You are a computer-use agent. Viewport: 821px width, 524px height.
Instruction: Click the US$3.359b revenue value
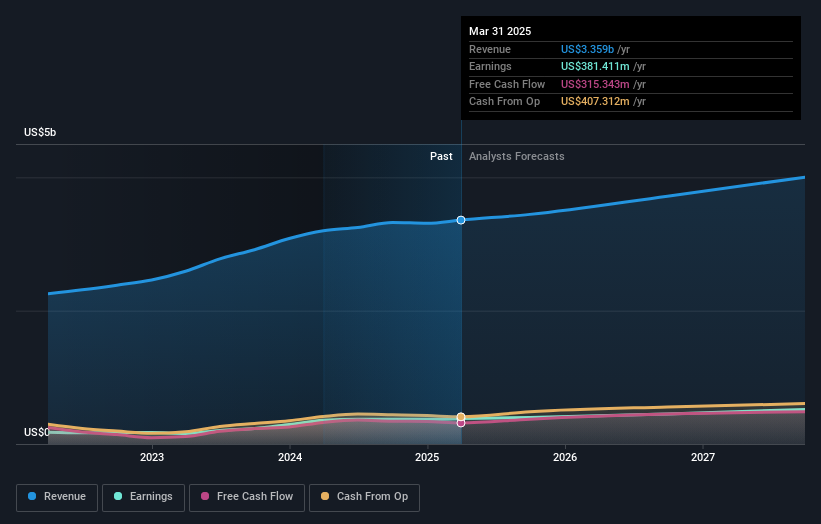point(587,49)
